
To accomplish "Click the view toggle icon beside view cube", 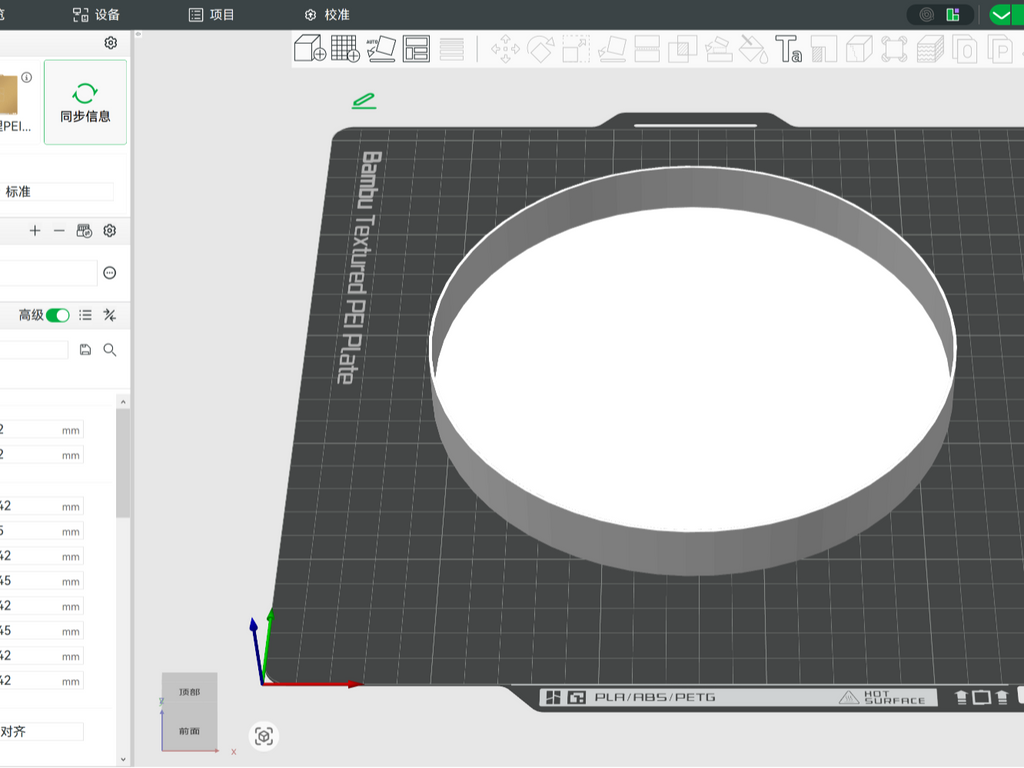I will pos(264,737).
